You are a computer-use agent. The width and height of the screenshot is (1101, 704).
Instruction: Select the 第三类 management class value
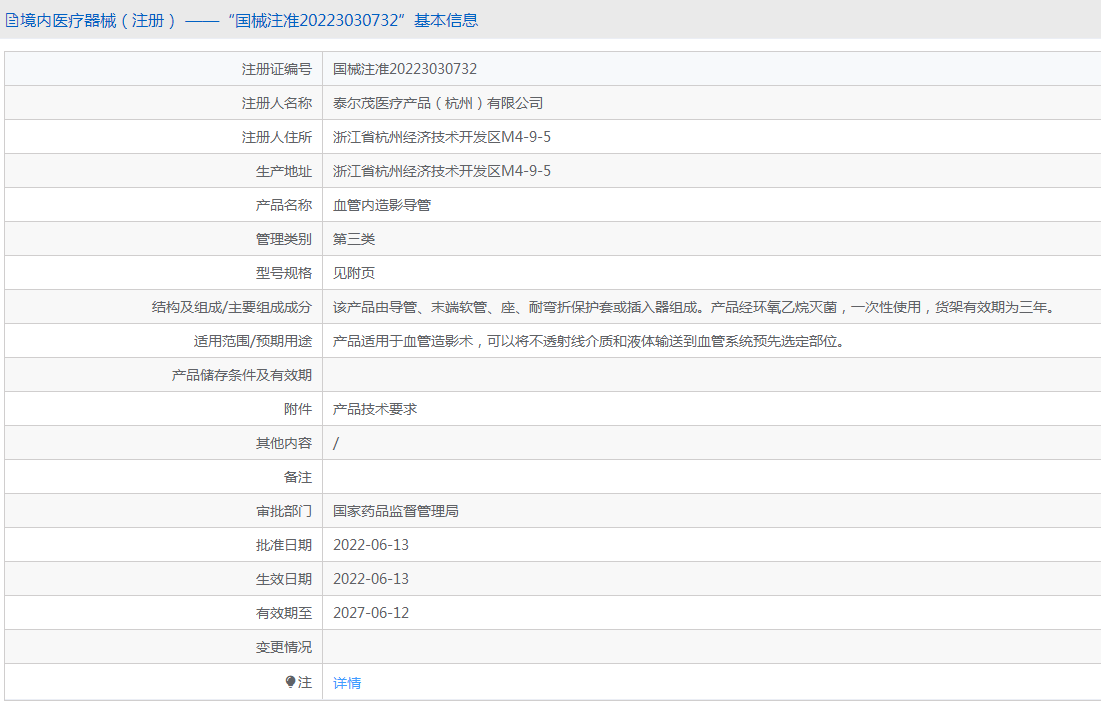click(354, 239)
